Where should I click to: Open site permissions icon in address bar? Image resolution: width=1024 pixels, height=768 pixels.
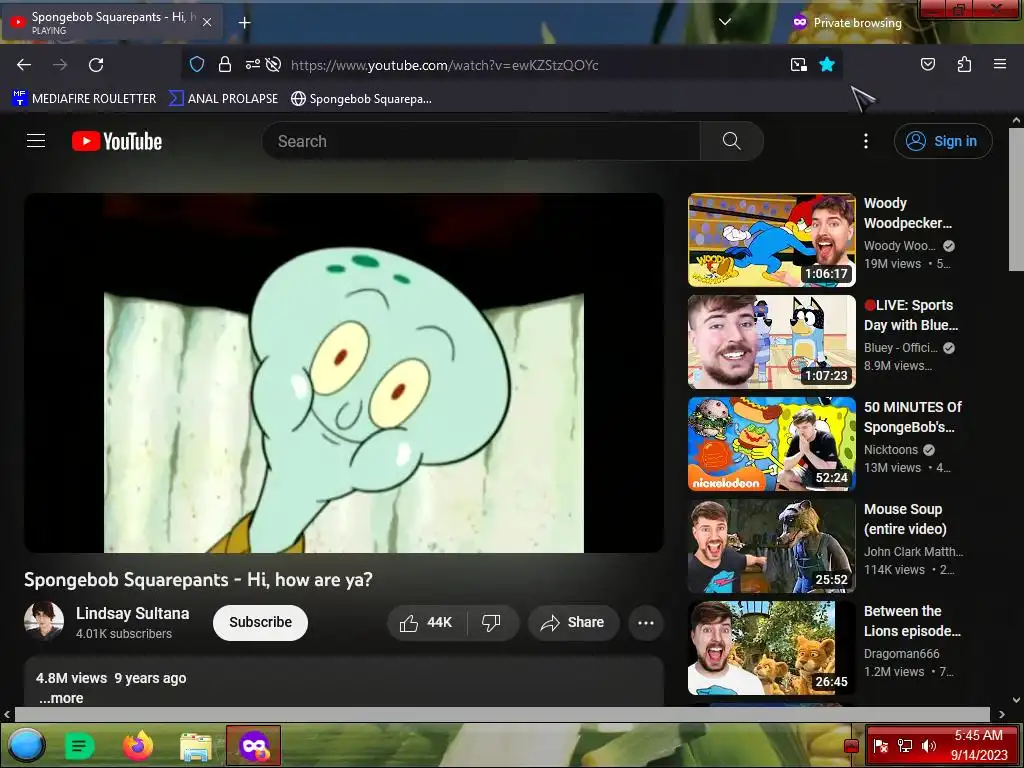point(252,64)
